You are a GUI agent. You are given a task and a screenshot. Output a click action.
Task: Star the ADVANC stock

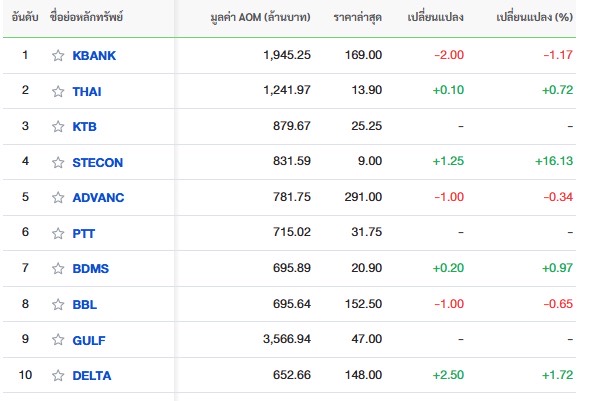[58, 197]
